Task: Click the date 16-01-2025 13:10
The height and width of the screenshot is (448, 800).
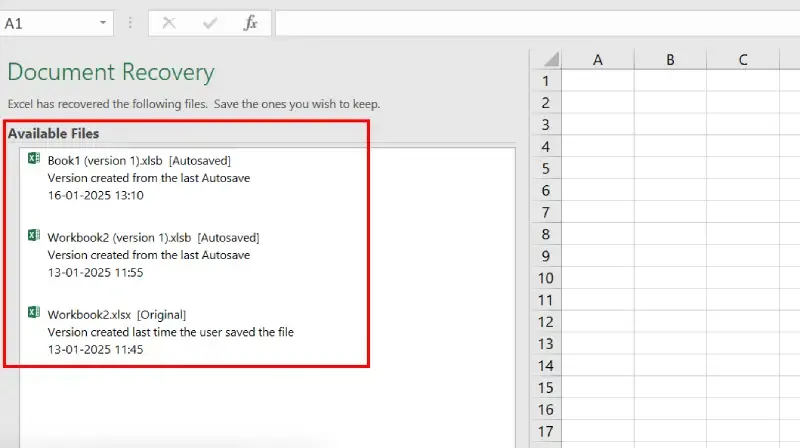Action: click(95, 195)
